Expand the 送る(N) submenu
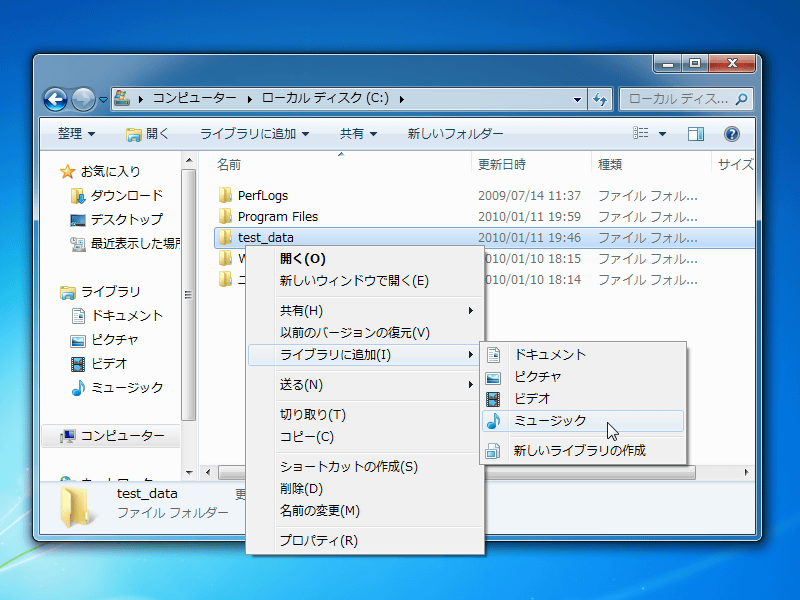This screenshot has height=600, width=800. pos(364,385)
